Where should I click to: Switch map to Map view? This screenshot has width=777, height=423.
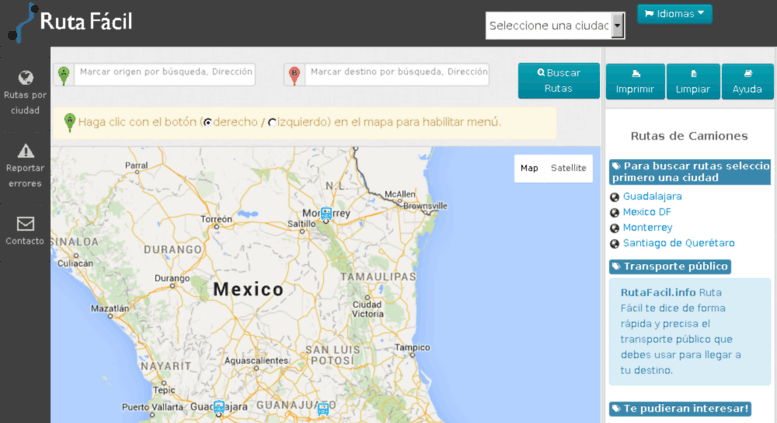click(529, 168)
